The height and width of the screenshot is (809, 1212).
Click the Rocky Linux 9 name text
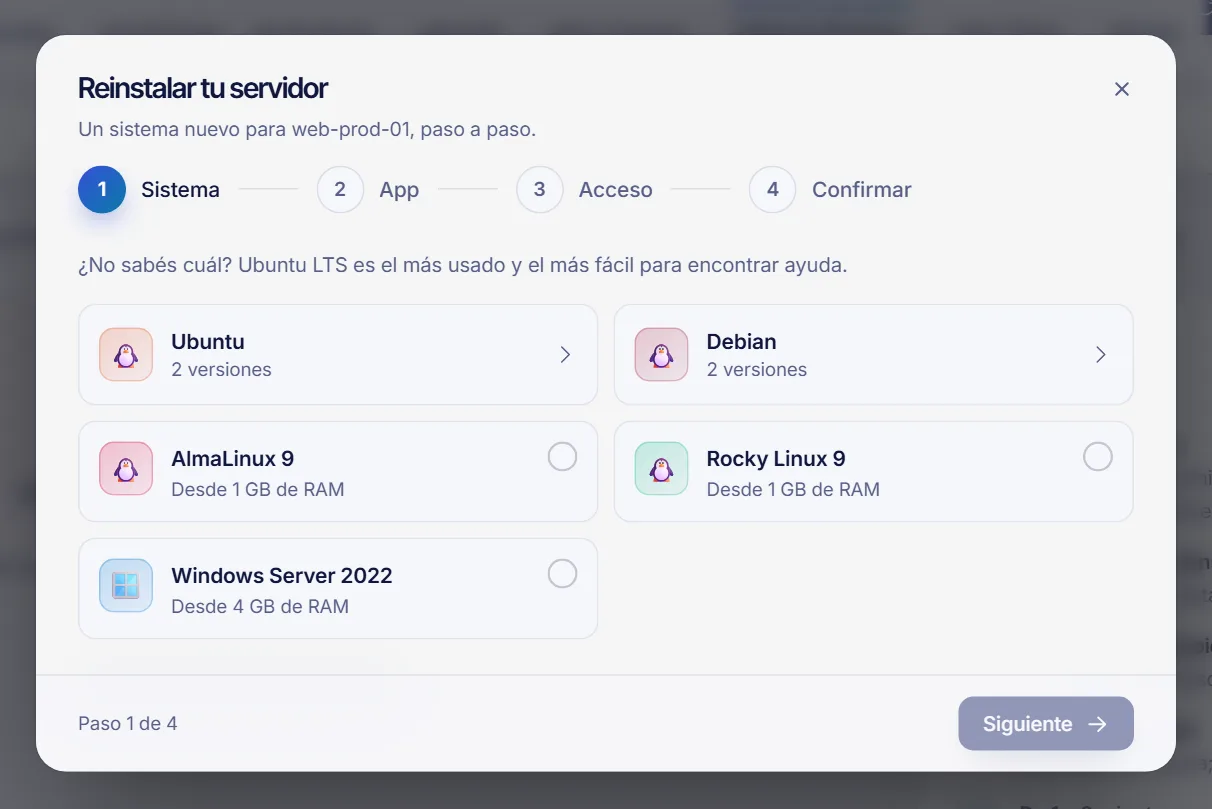(776, 459)
